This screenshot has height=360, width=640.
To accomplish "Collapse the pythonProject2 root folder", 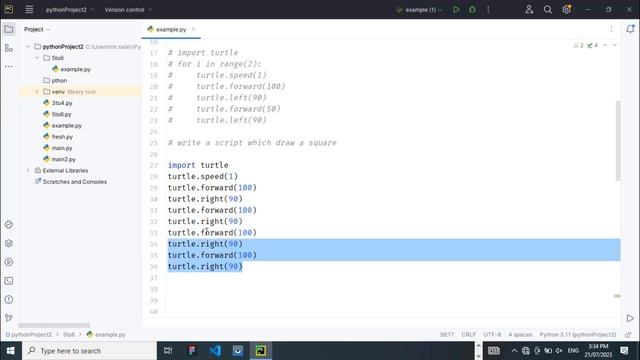I will point(28,47).
